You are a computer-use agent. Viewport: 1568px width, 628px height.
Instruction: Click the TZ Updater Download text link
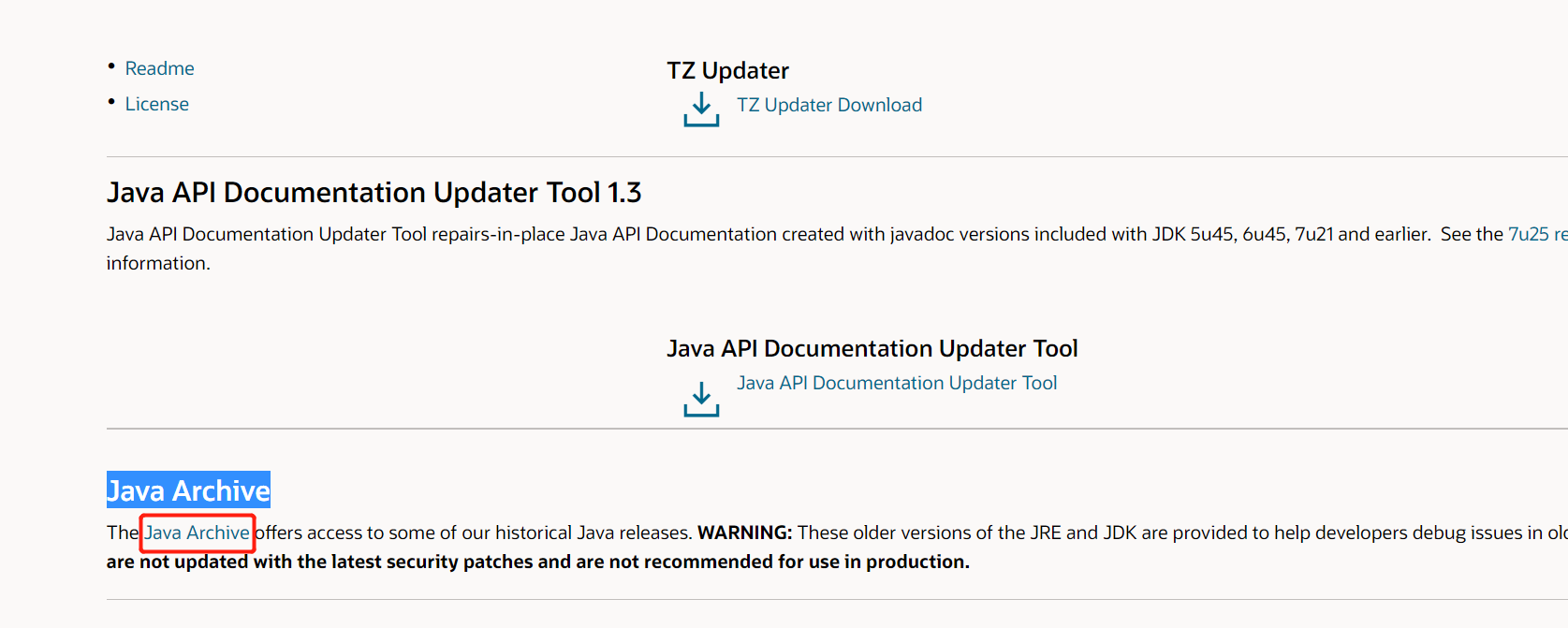coord(828,105)
